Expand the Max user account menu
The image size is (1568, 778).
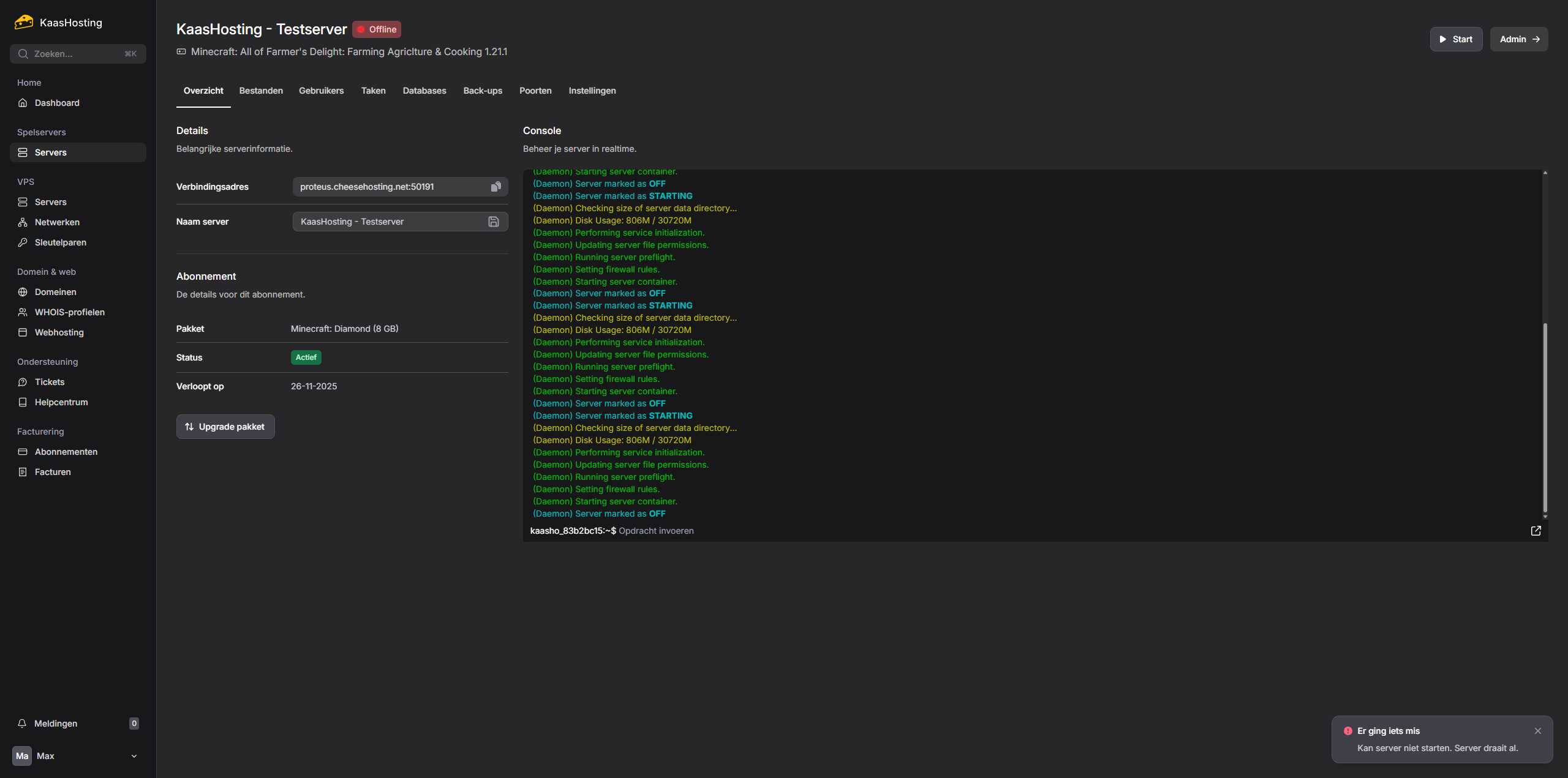[134, 756]
